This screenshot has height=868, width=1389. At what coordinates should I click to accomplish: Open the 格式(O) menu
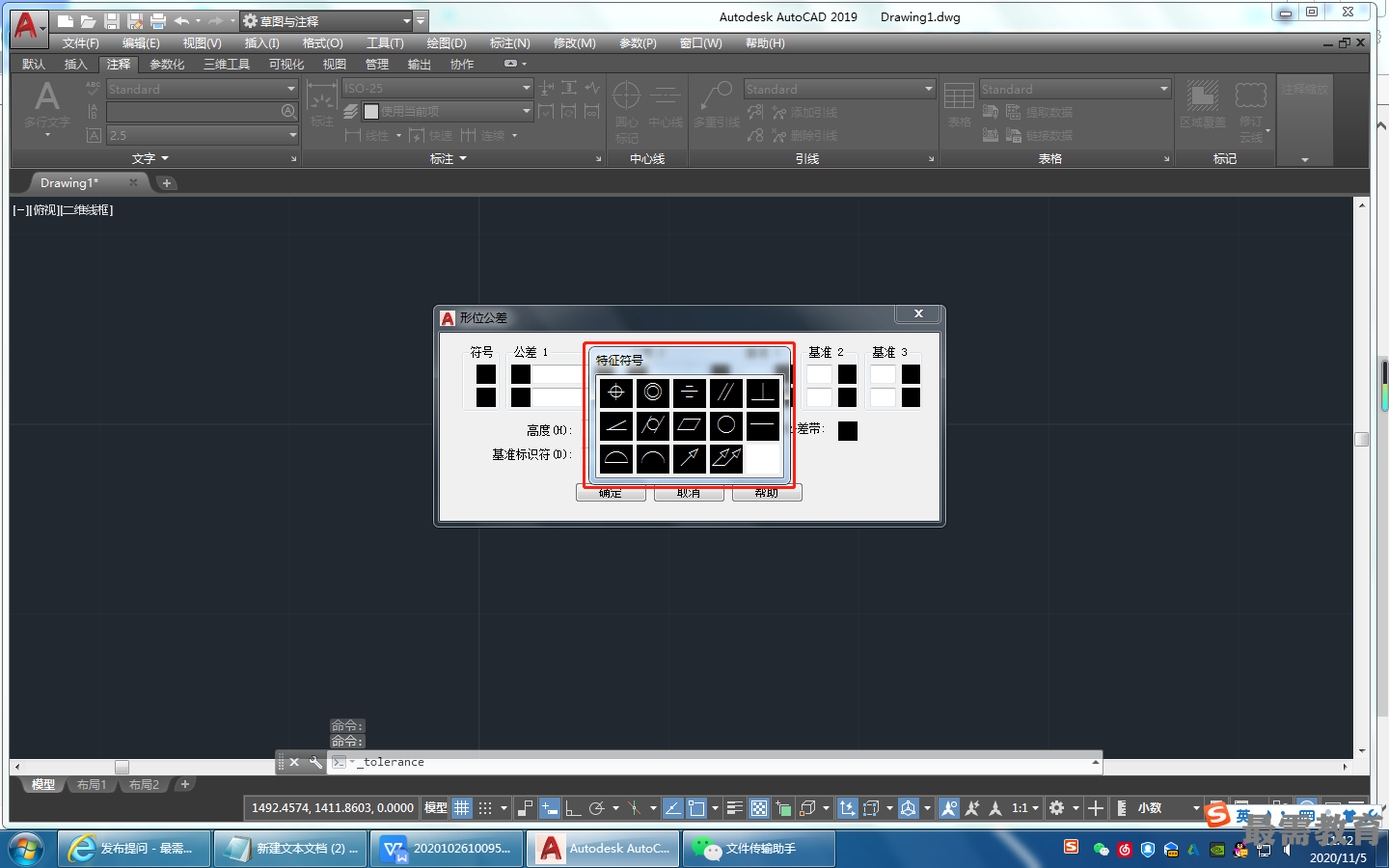pos(322,43)
